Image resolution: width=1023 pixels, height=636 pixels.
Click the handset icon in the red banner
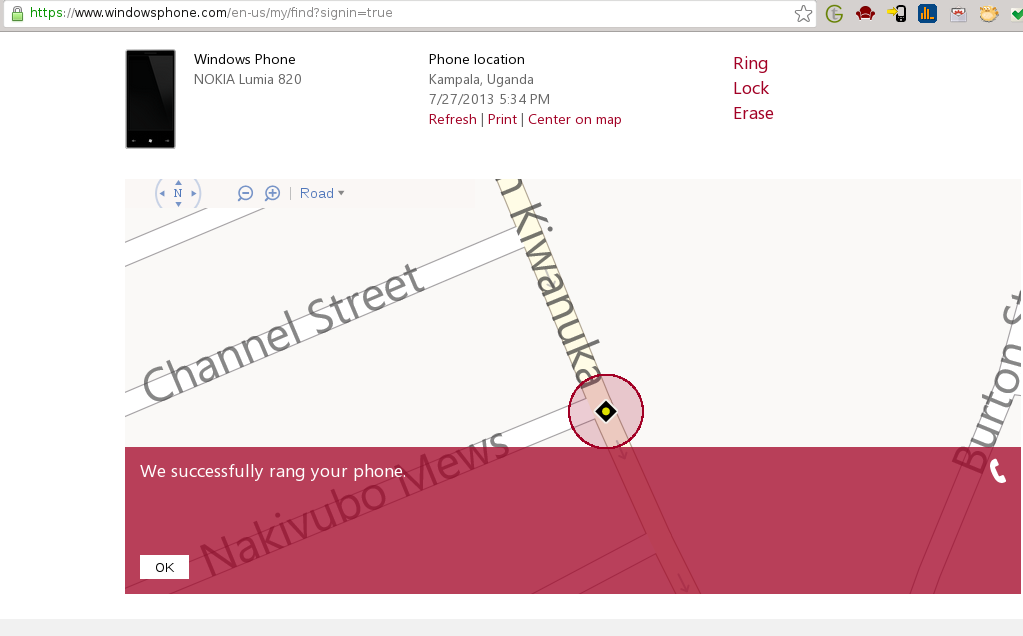click(x=998, y=471)
